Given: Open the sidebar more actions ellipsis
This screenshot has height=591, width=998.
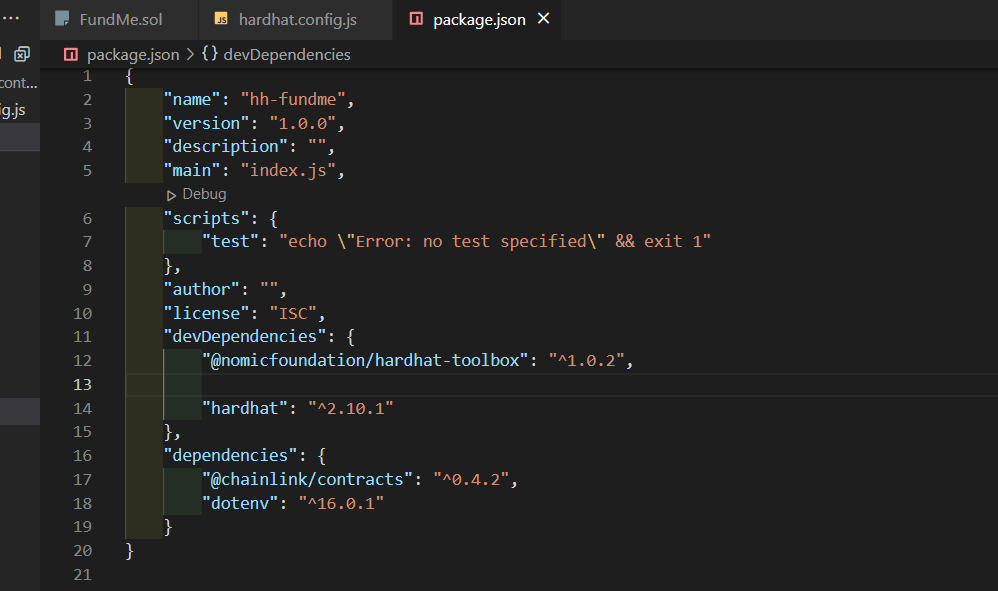Looking at the screenshot, I should [x=11, y=18].
